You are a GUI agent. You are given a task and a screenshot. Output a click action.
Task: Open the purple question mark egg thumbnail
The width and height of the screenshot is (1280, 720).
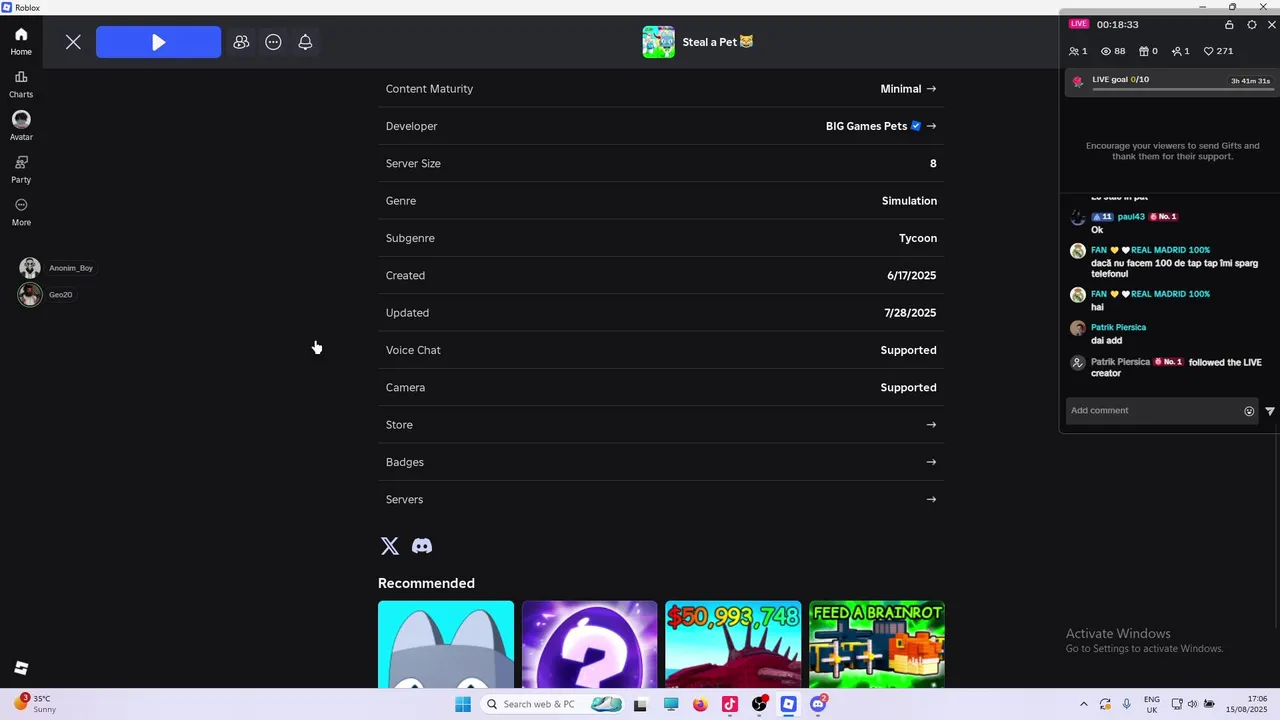(x=589, y=644)
